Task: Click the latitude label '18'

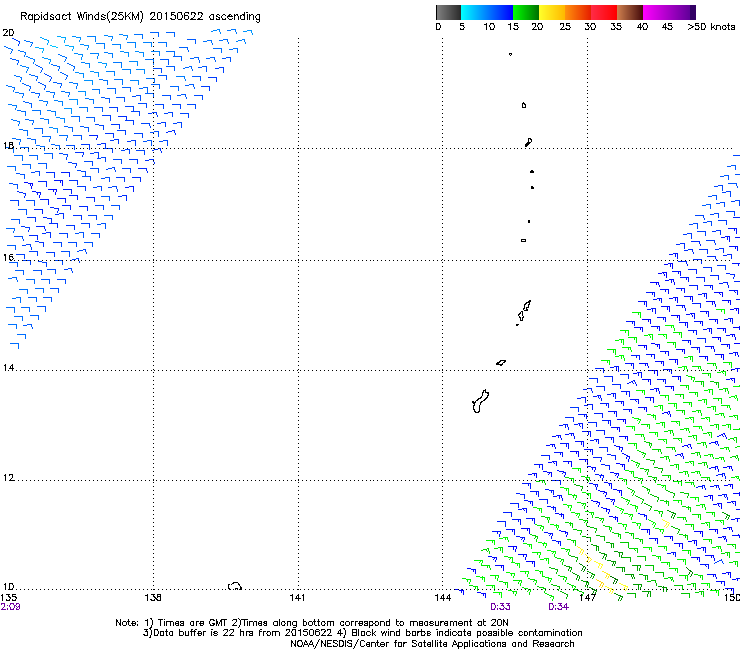Action: tap(8, 145)
